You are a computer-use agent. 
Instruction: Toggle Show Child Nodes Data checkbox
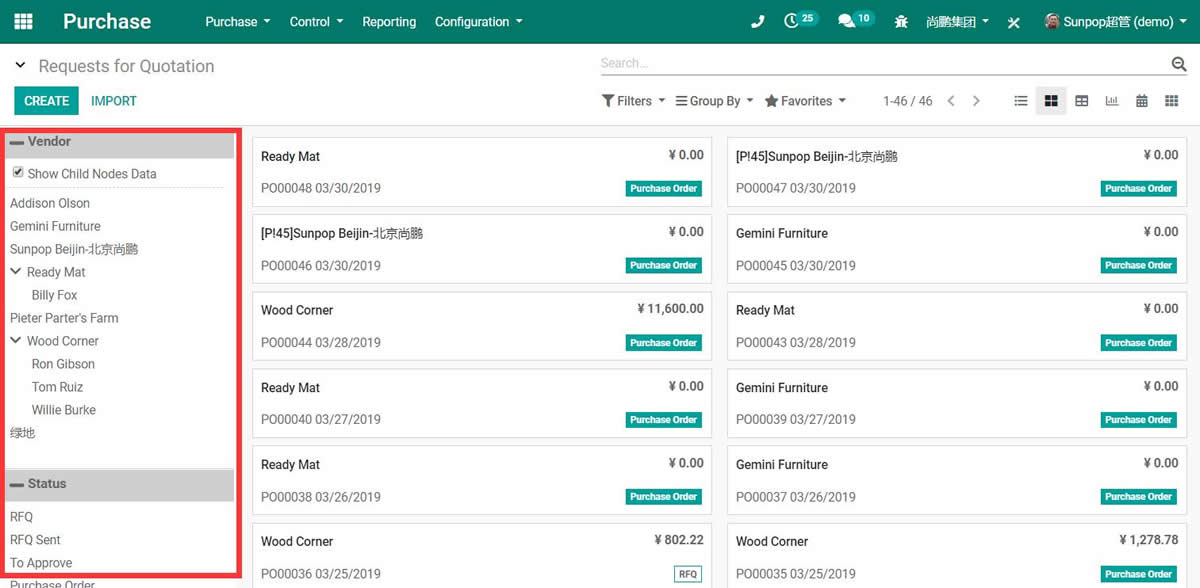(18, 172)
